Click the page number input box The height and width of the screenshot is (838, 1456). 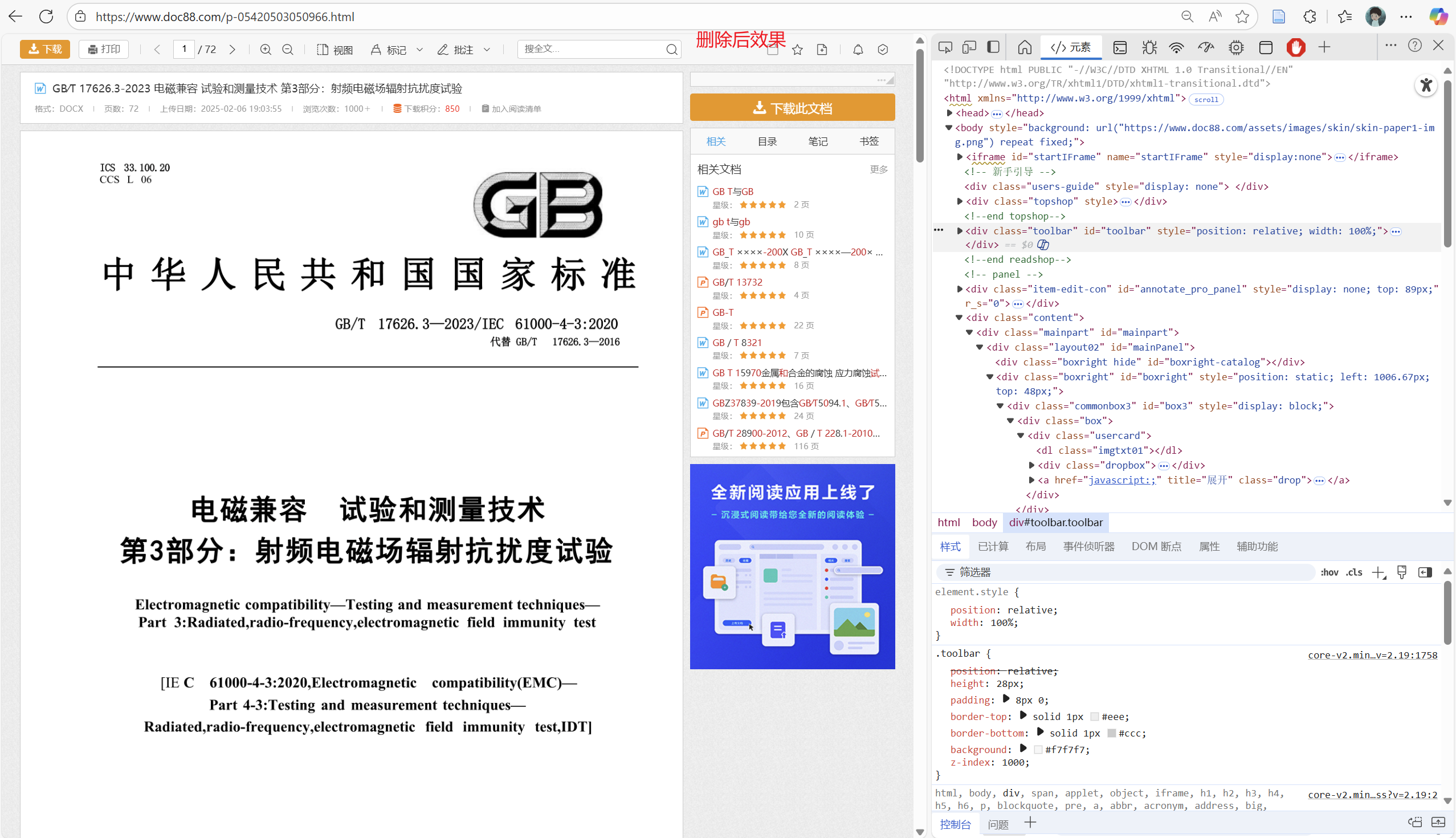pos(184,49)
